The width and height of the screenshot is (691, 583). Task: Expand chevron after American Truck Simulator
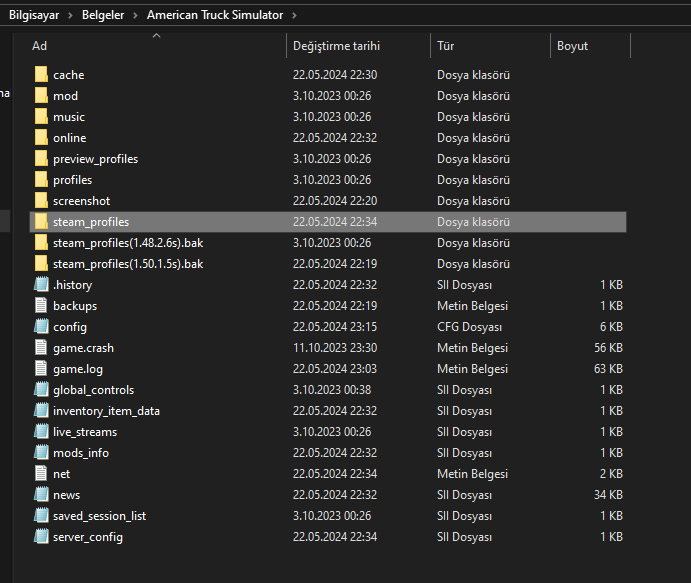pos(297,15)
